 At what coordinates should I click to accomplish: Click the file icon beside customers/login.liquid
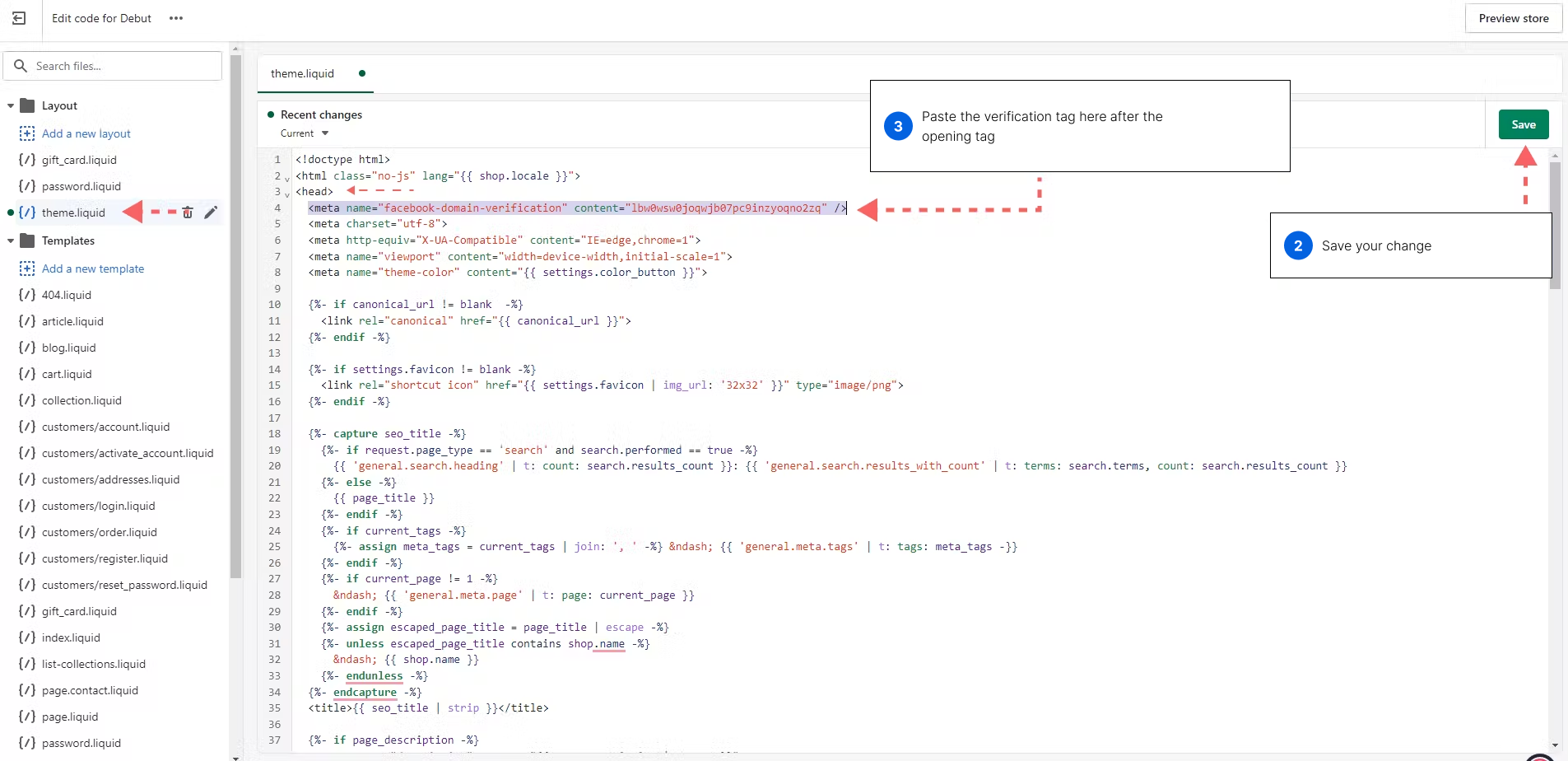[27, 506]
